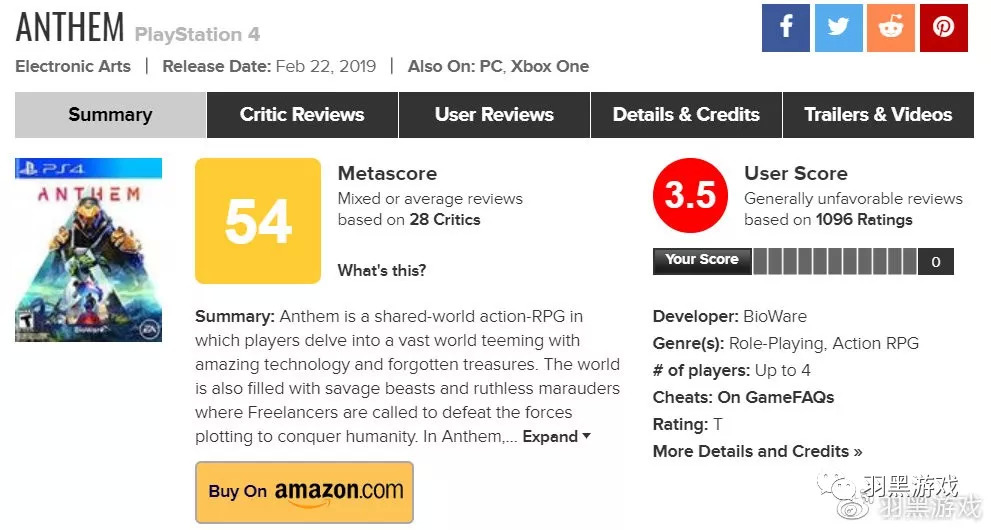Go to Details & Credits tab
991x530 pixels.
[686, 115]
